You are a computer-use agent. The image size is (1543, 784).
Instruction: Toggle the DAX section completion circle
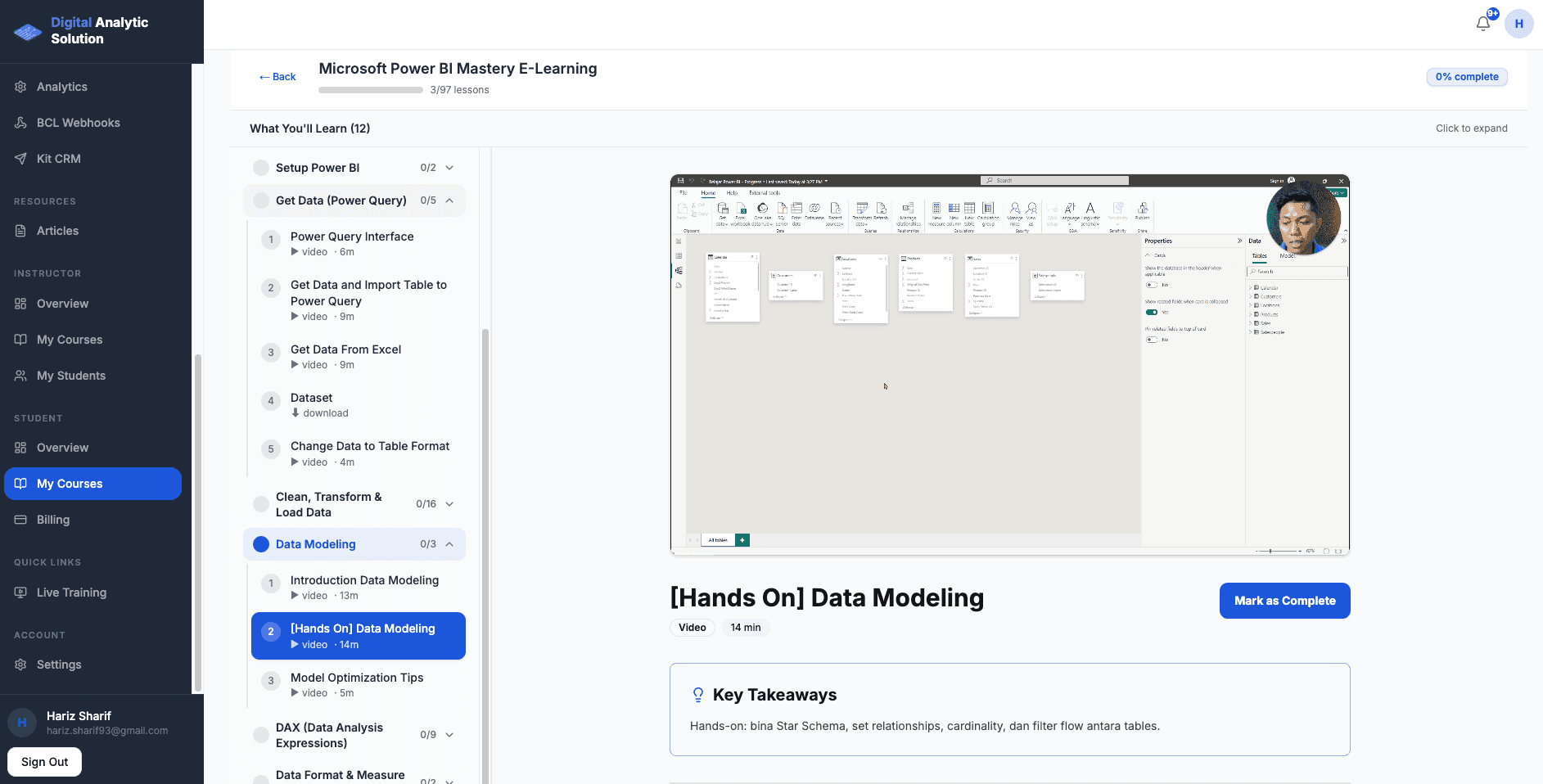pyautogui.click(x=261, y=735)
